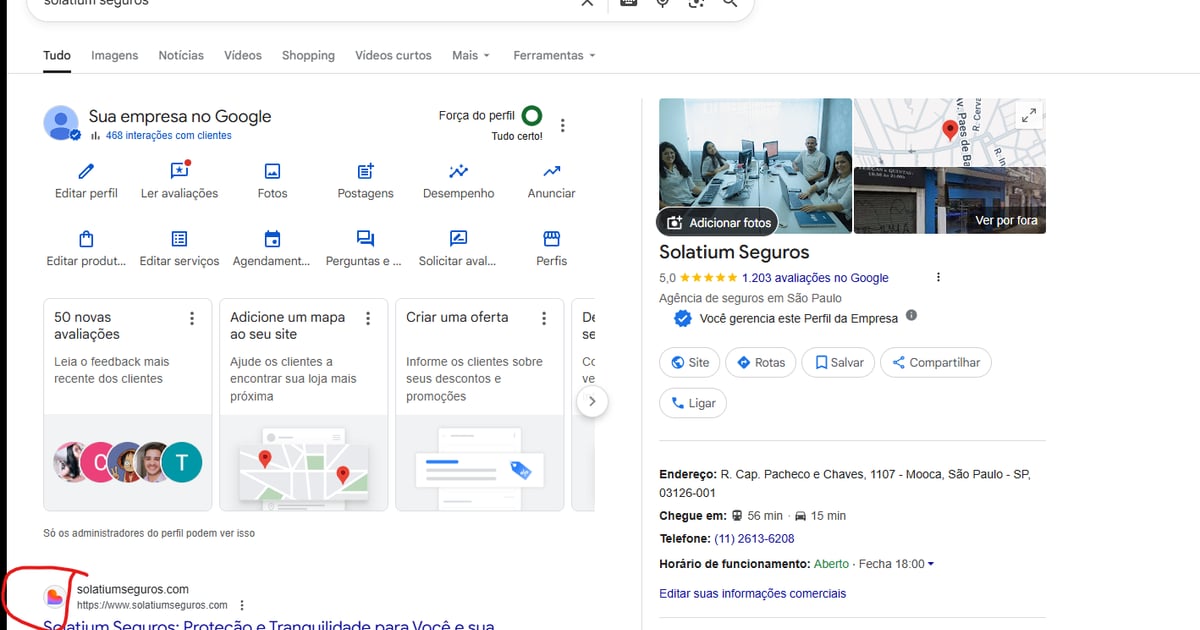The image size is (1200, 630).
Task: Open Desempenho chart icon
Action: click(458, 171)
